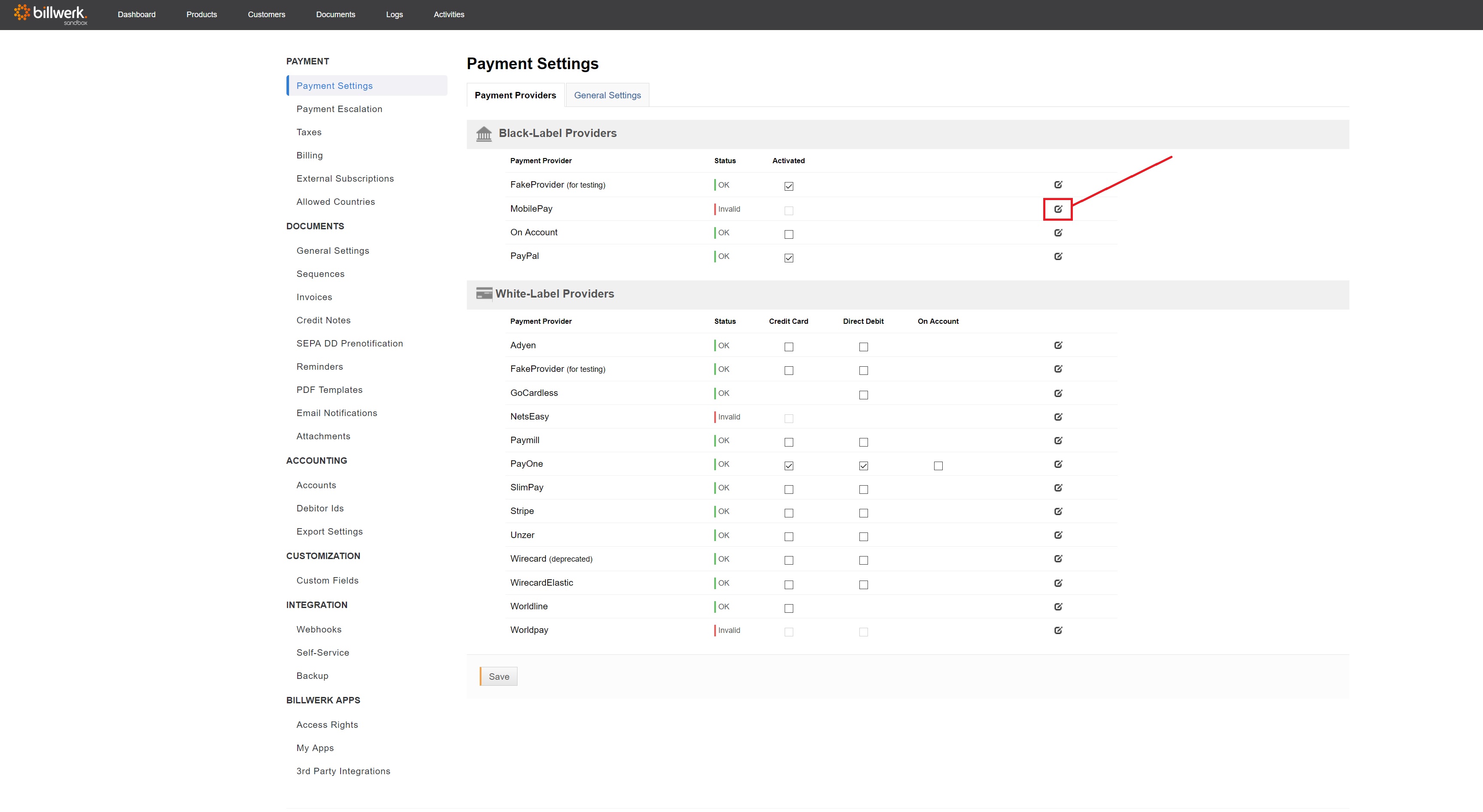
Task: Enable Adyen Direct Debit checkbox
Action: [x=864, y=347]
